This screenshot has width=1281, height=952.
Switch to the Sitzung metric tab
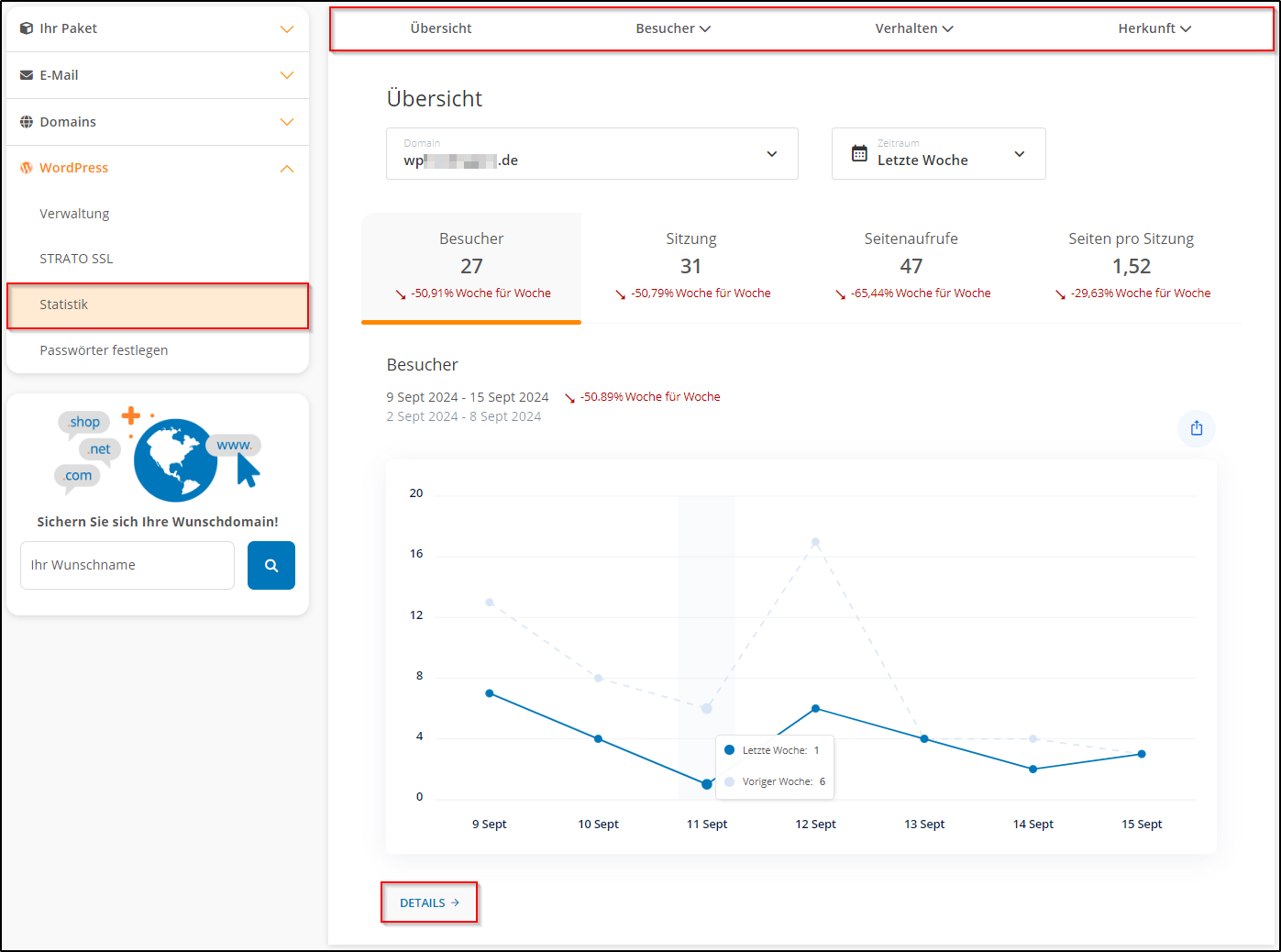point(691,266)
